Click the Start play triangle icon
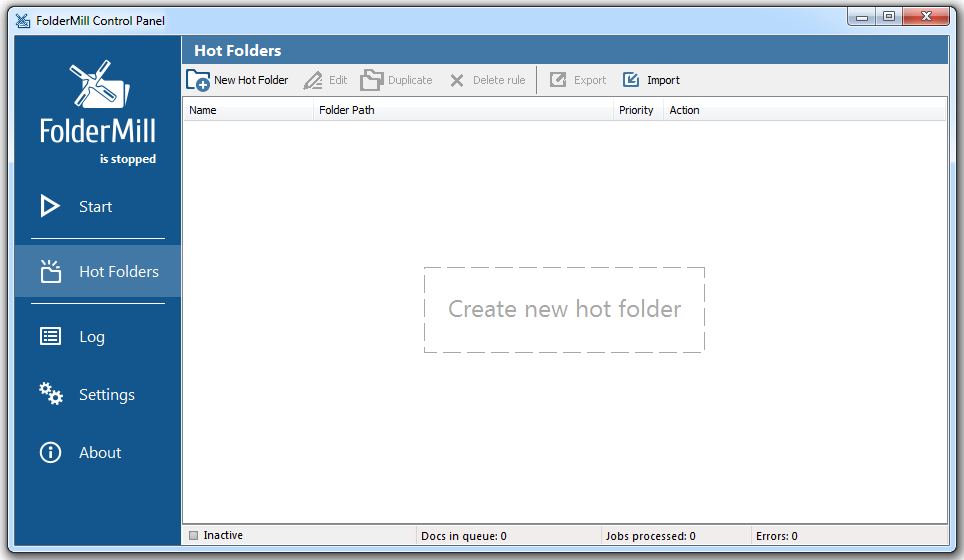964x560 pixels. [50, 206]
